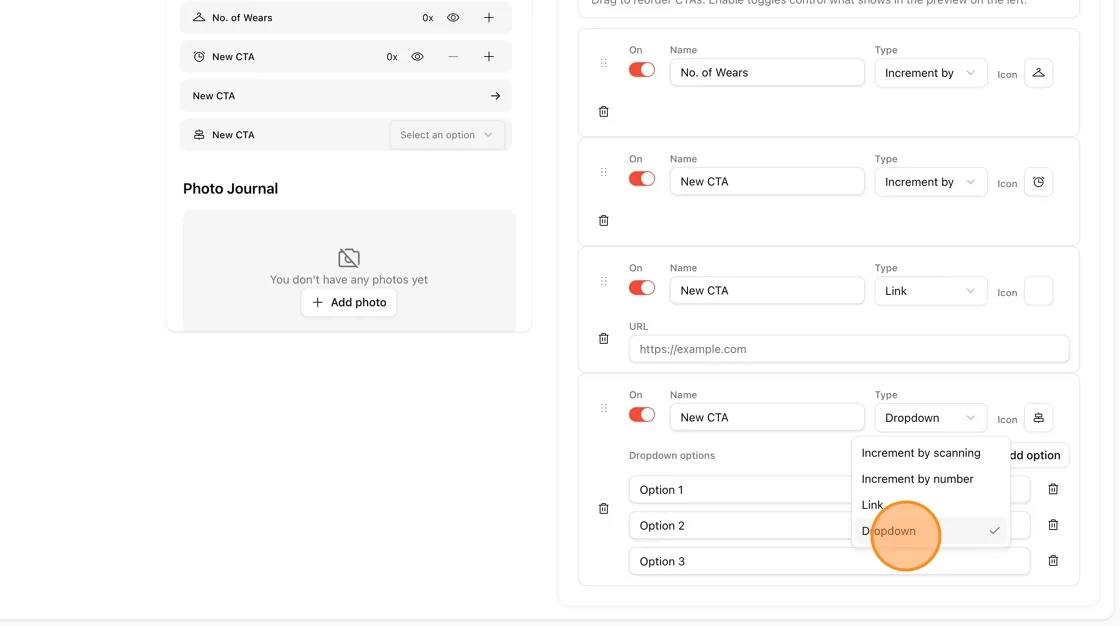Open the 'Select an option' dropdown in preview
This screenshot has width=1120, height=626.
[446, 134]
